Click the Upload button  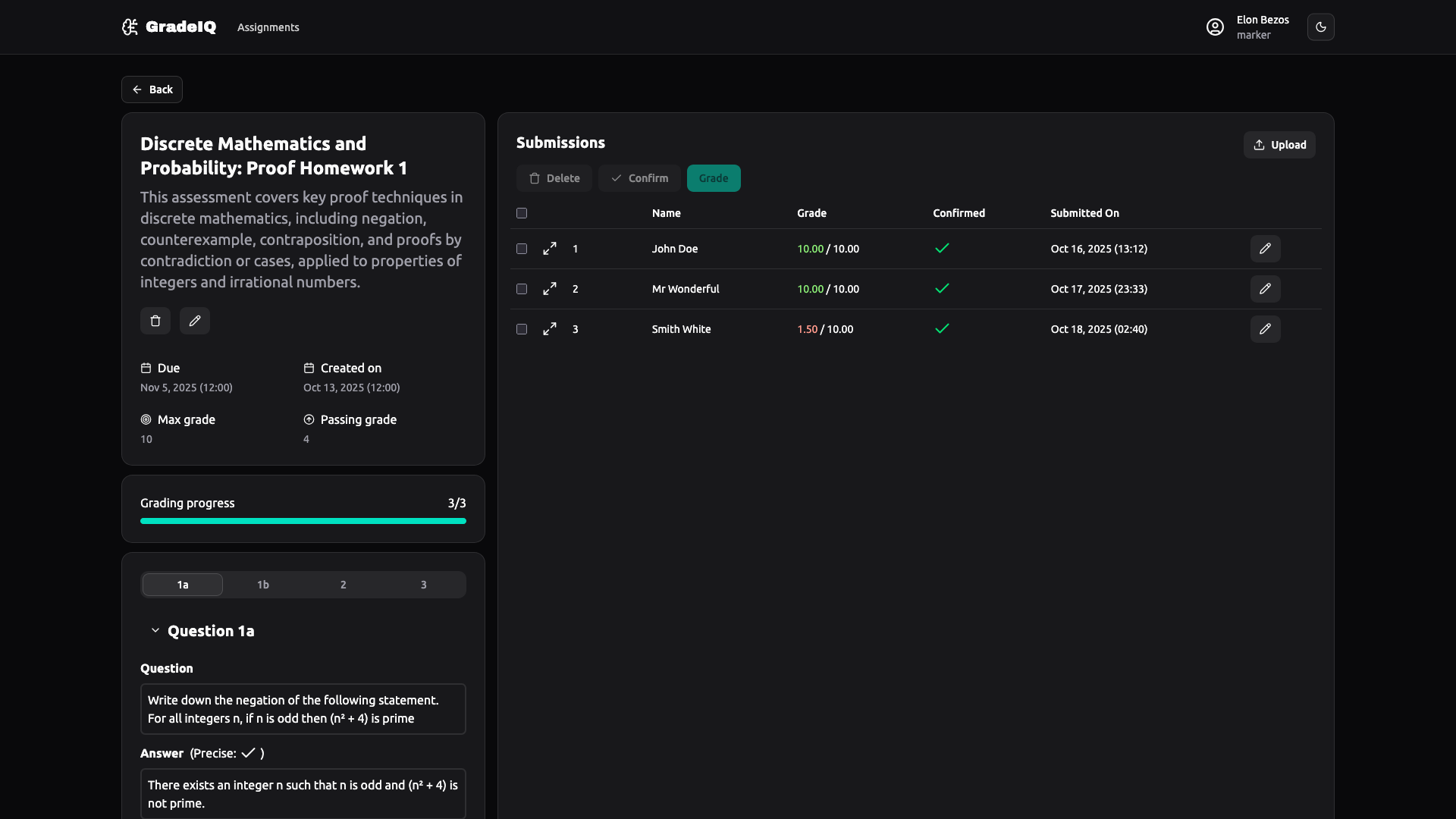click(1279, 145)
